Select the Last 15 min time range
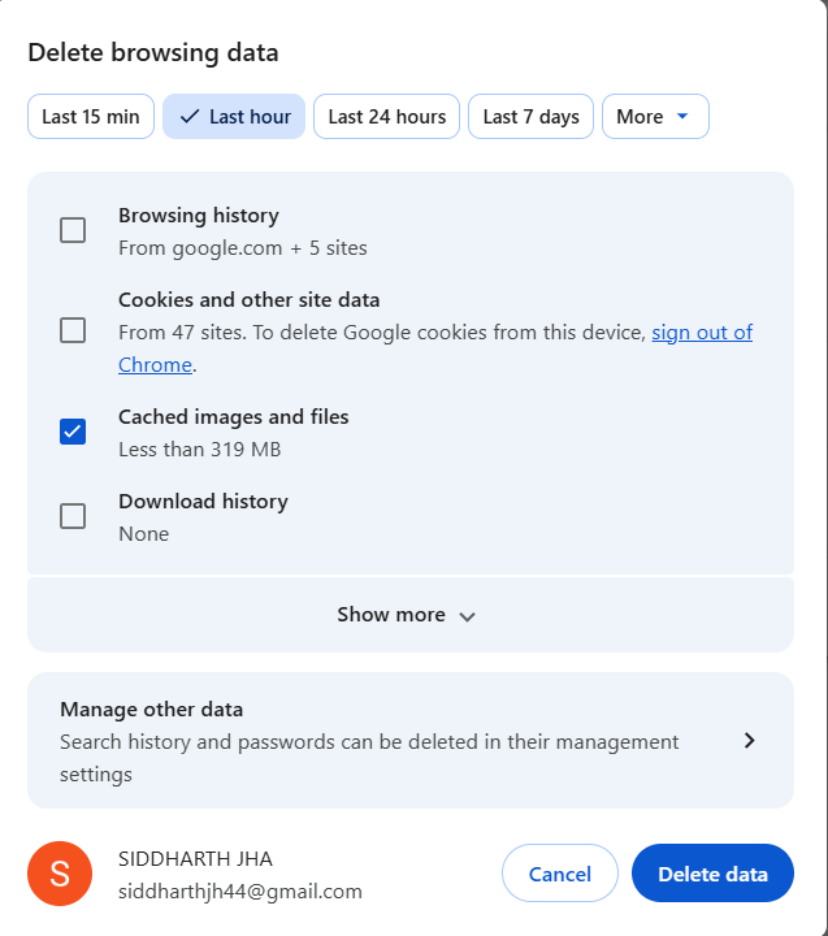The image size is (828, 936). [x=90, y=117]
